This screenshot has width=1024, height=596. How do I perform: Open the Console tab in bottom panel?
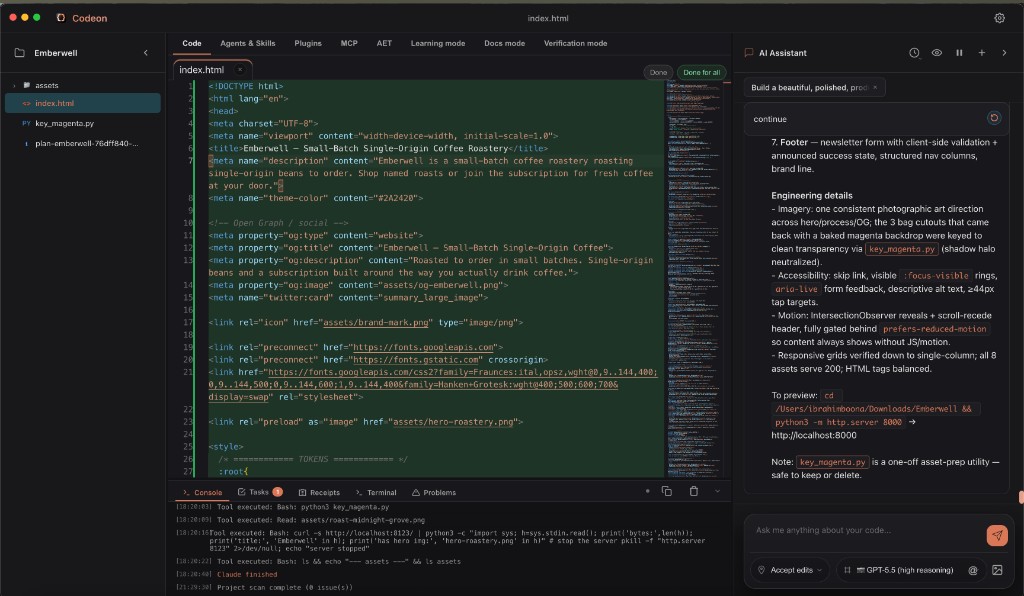tap(202, 492)
